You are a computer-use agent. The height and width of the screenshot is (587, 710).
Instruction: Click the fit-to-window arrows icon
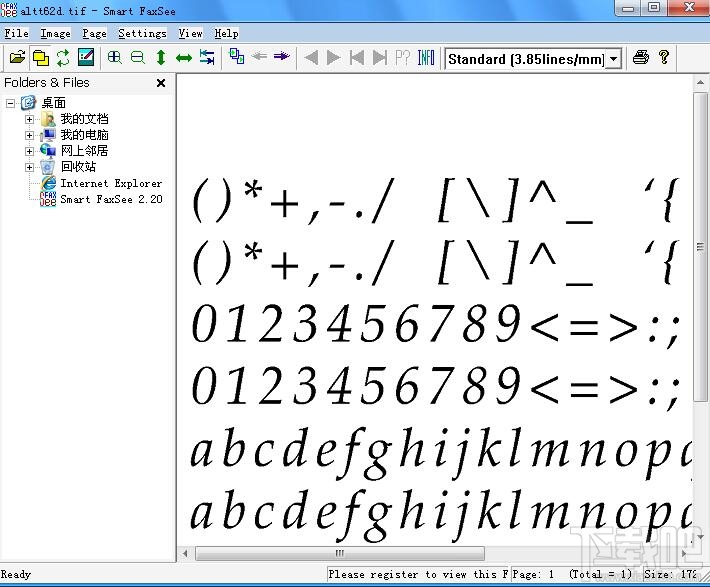[x=207, y=58]
